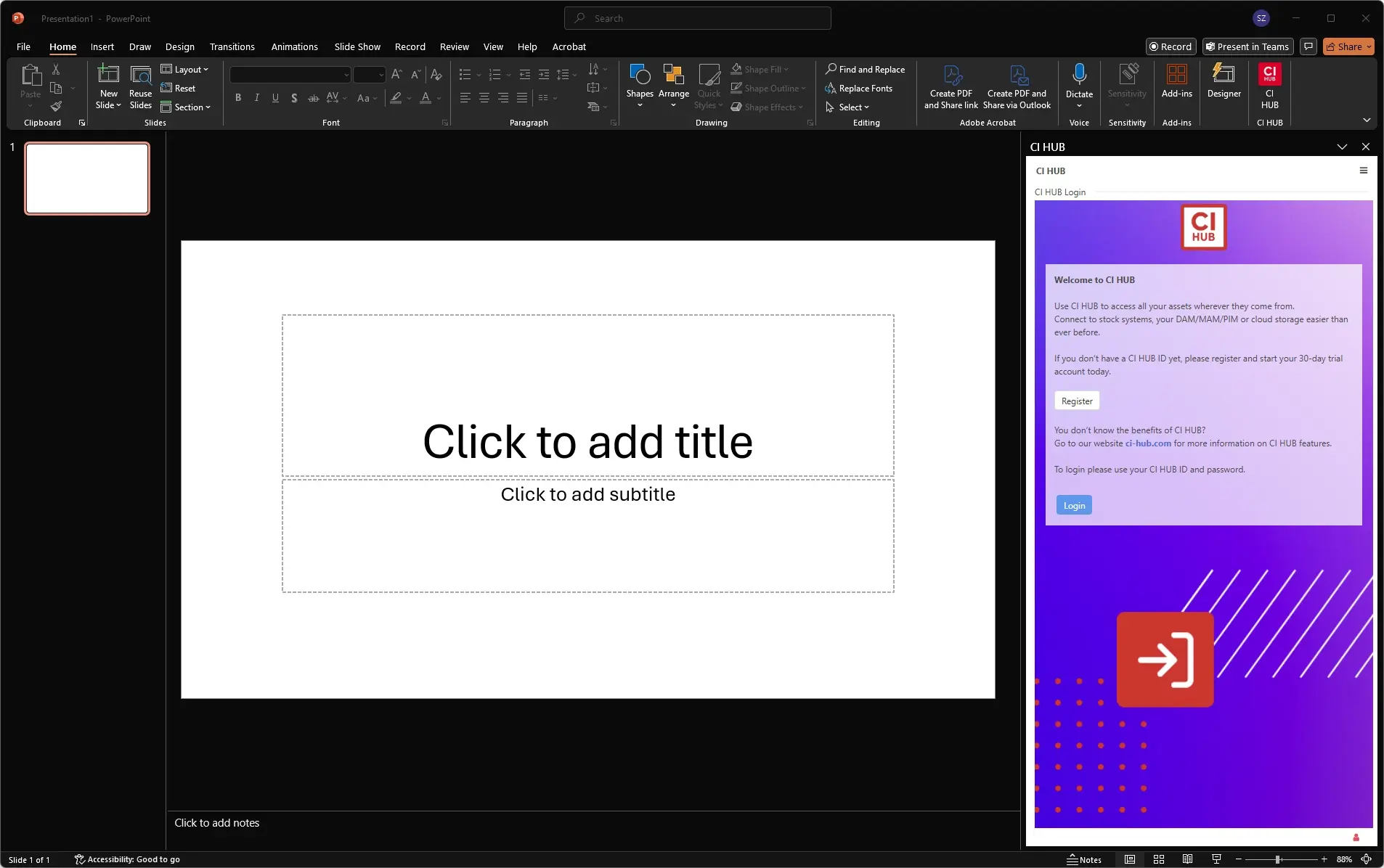The height and width of the screenshot is (868, 1384).
Task: Toggle Center text alignment
Action: pos(484,97)
